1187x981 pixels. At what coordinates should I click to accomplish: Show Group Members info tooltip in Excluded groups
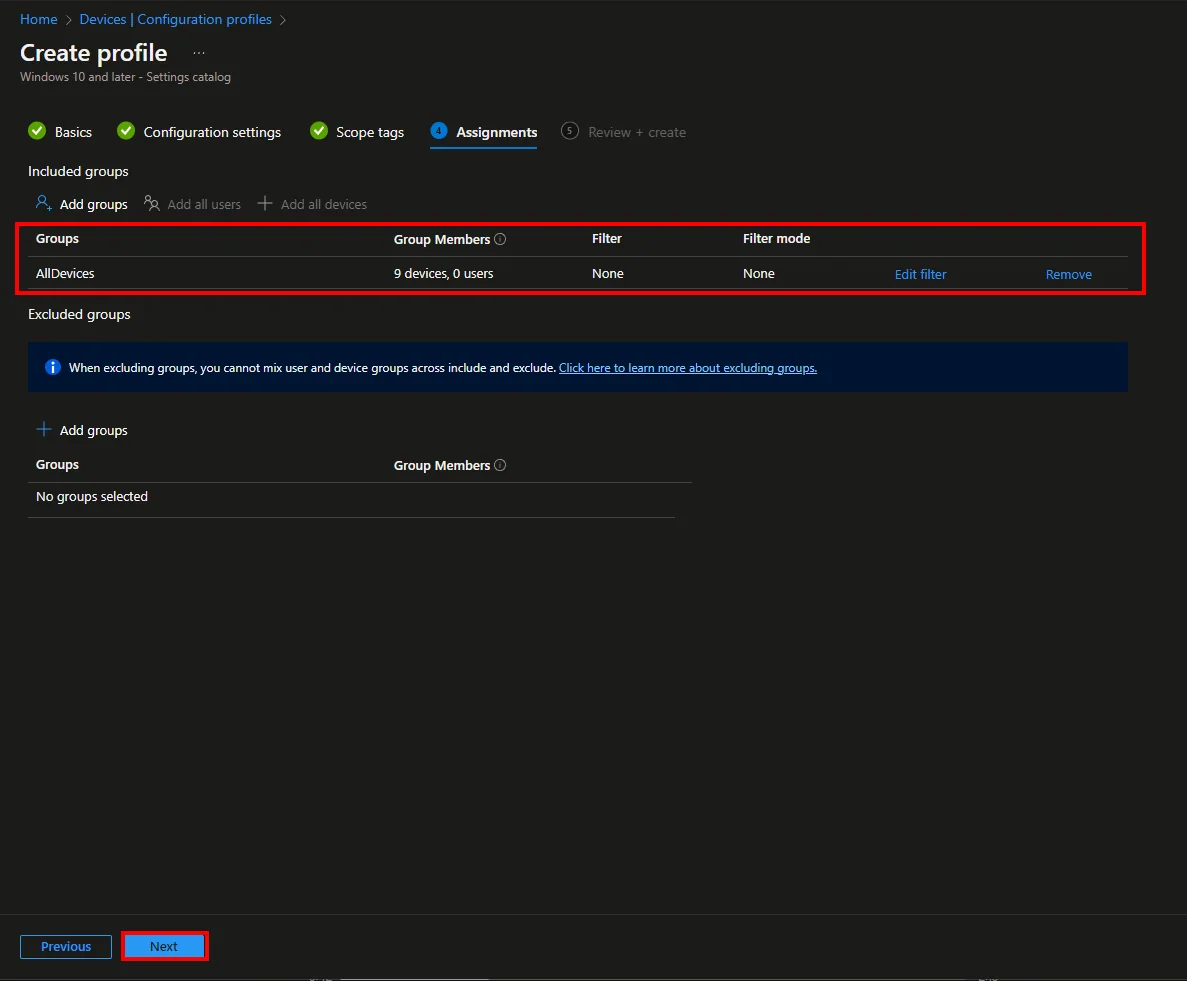coord(500,466)
